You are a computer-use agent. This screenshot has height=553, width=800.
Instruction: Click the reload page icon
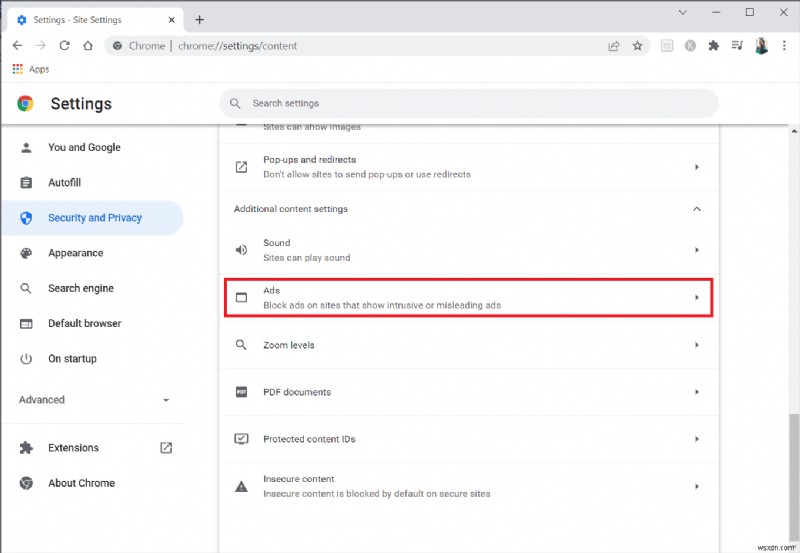[x=65, y=46]
